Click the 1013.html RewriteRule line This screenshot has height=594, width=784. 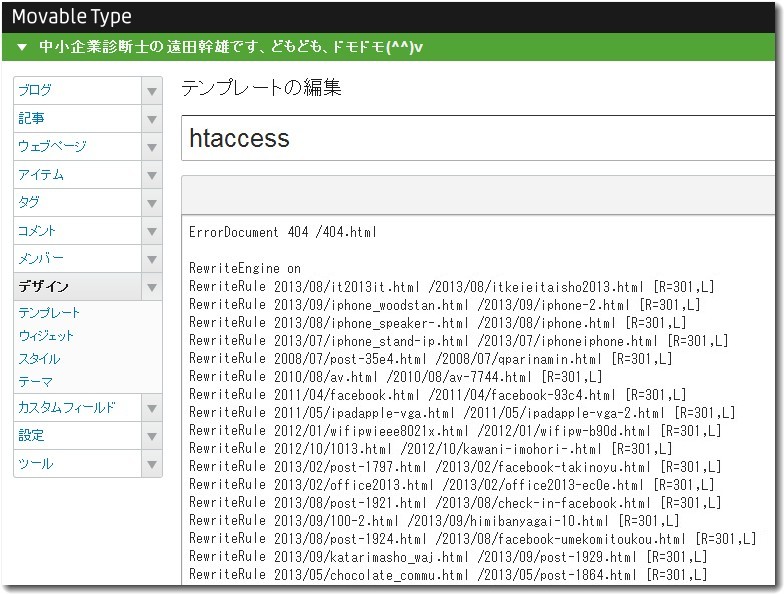(430, 448)
